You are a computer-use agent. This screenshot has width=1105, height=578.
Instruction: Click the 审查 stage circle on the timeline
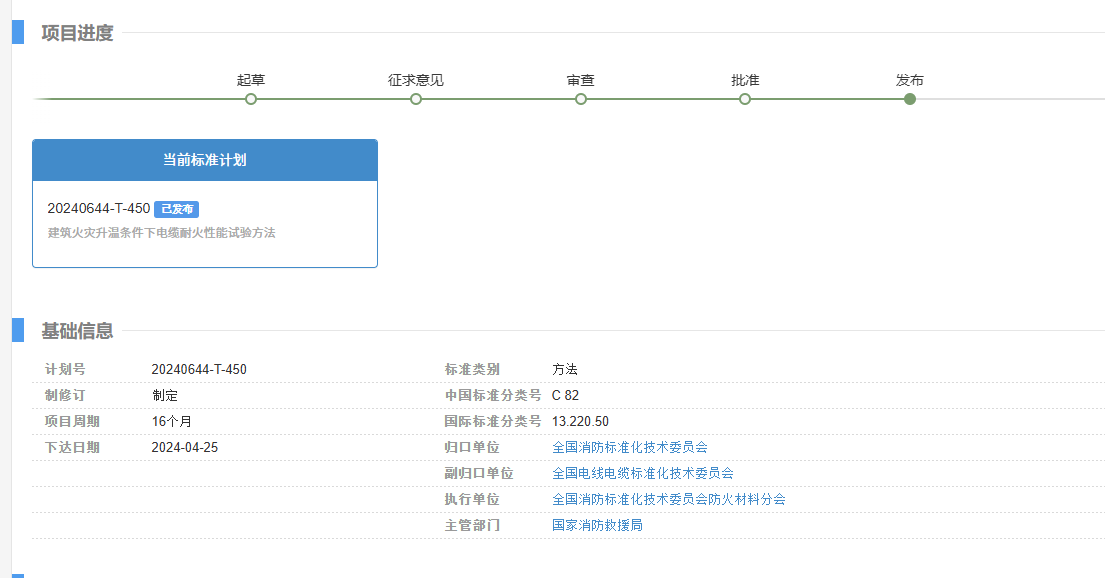(x=581, y=99)
